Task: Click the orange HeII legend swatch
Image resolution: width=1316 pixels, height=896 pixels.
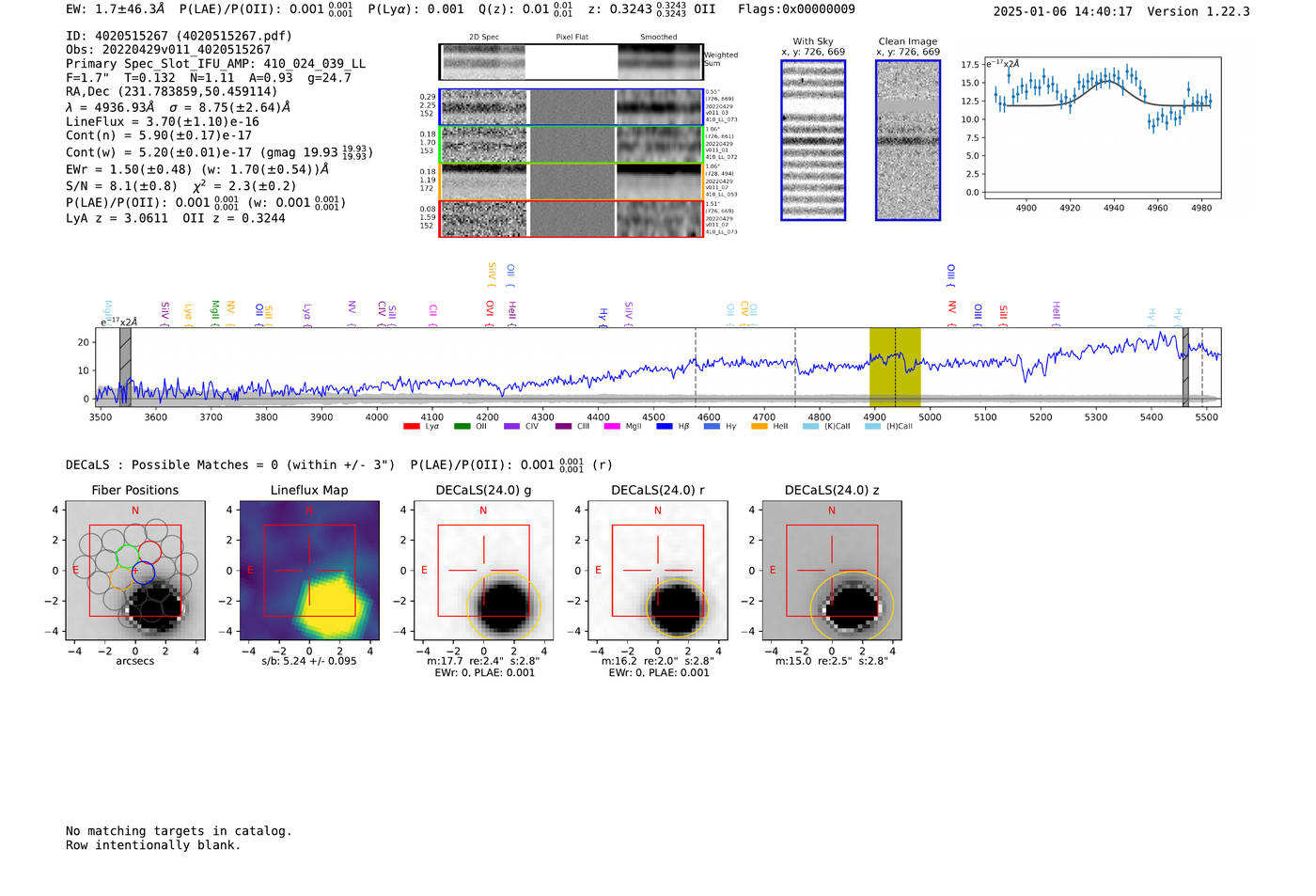Action: (760, 427)
